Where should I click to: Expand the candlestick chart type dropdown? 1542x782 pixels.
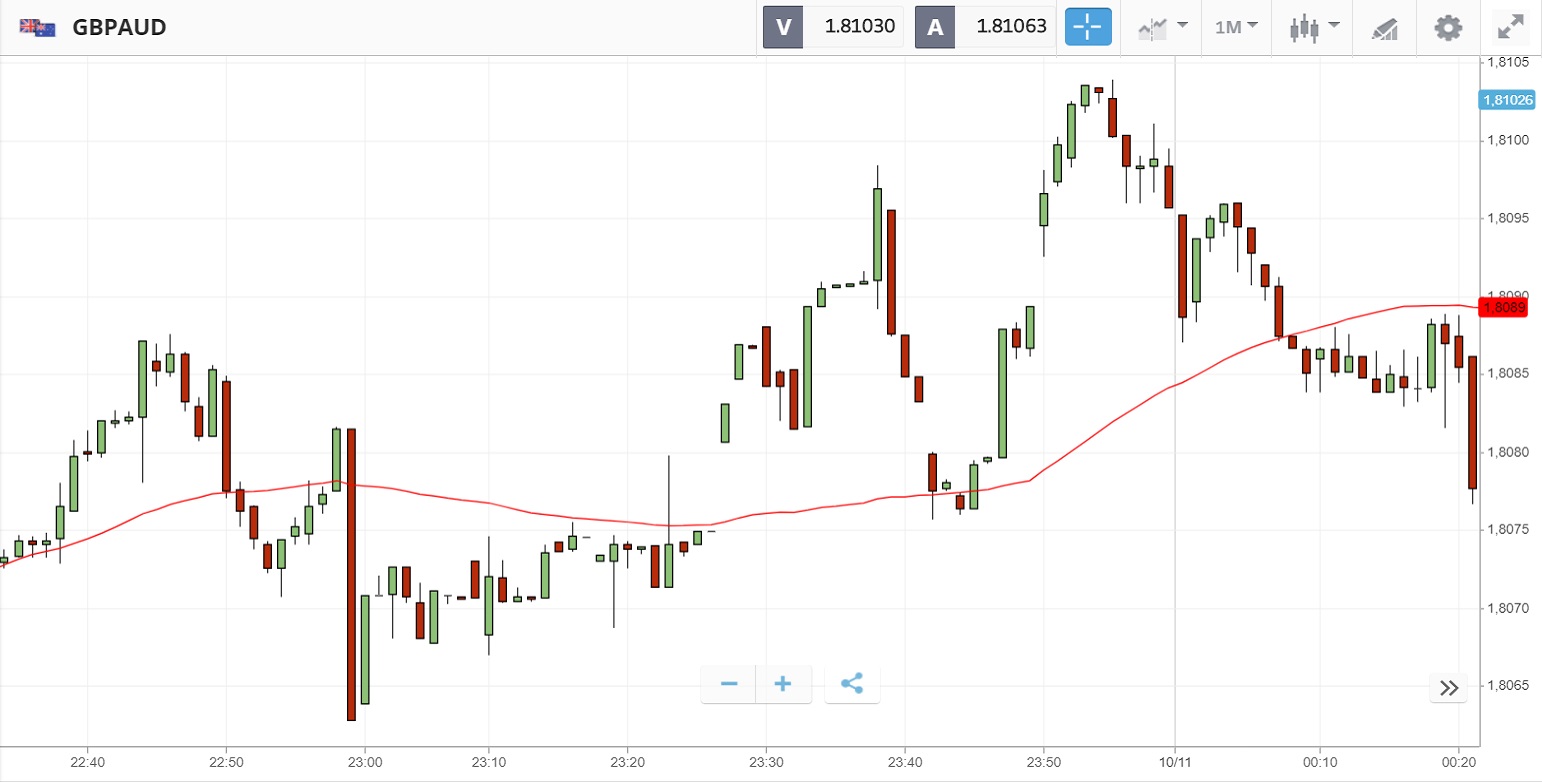pos(1314,27)
